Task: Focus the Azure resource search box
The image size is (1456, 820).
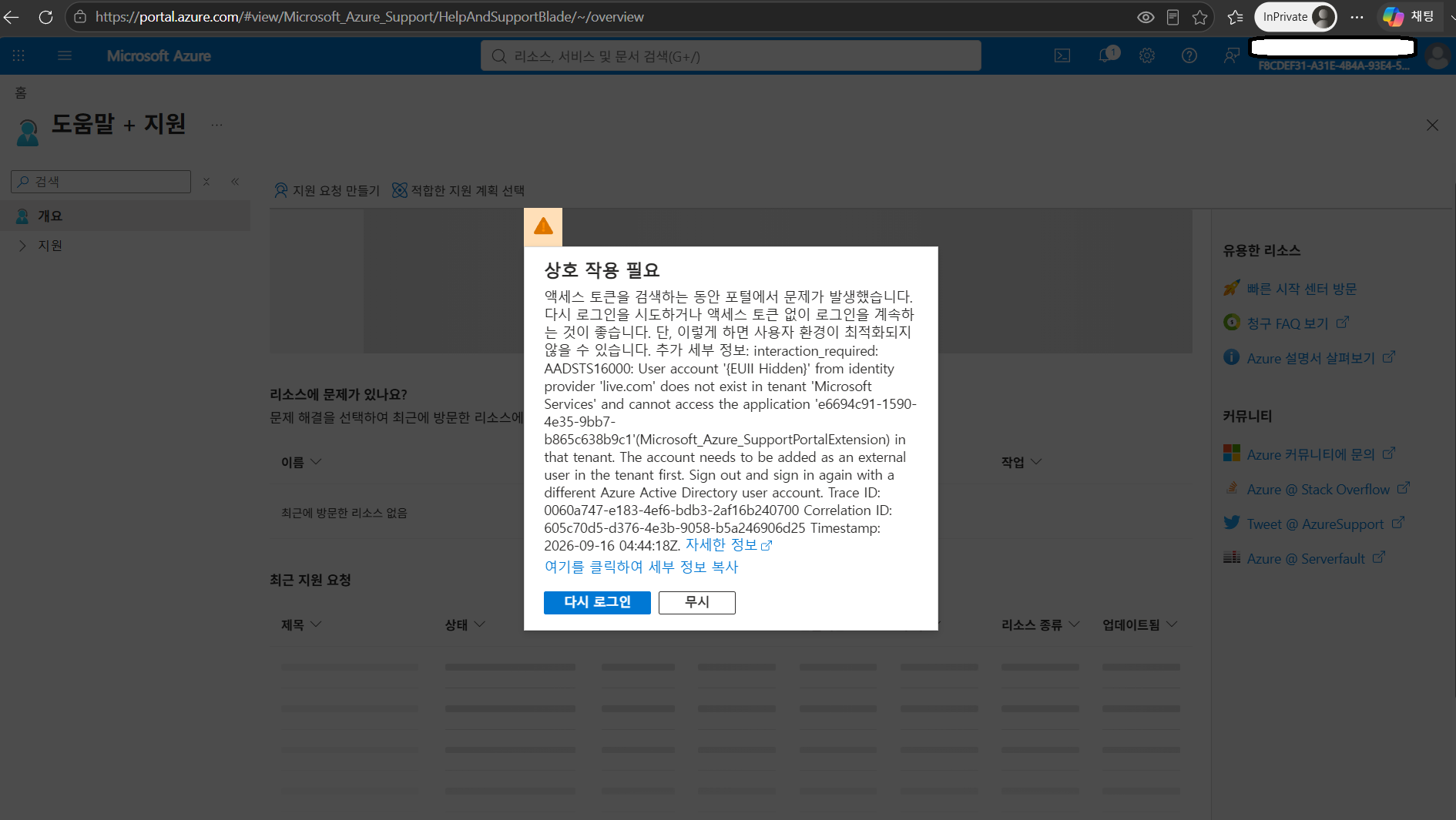Action: click(x=730, y=55)
